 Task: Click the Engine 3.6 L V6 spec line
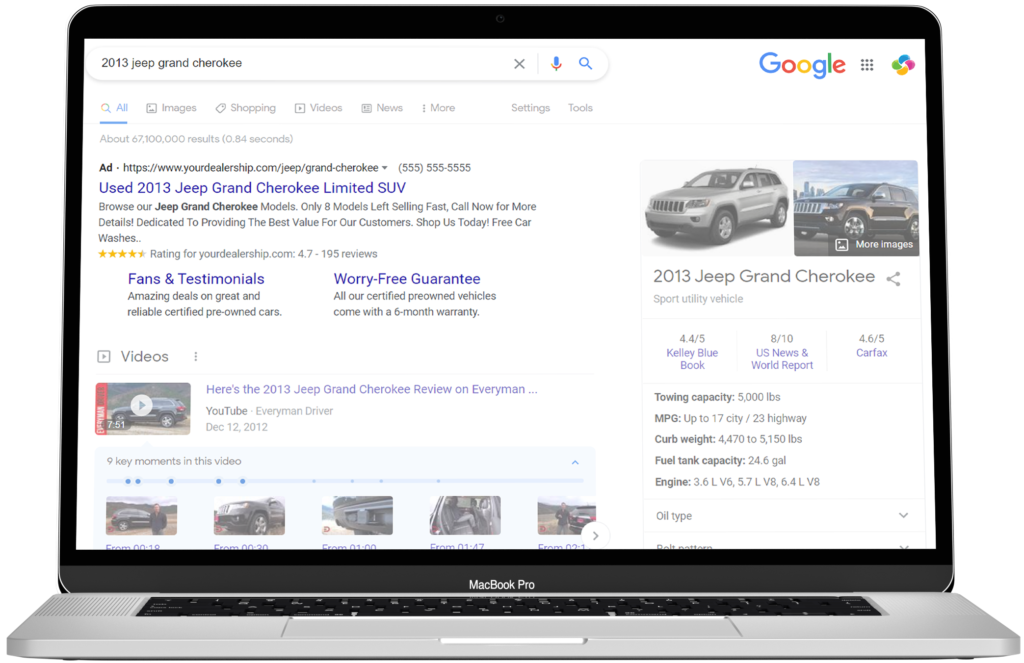[737, 482]
